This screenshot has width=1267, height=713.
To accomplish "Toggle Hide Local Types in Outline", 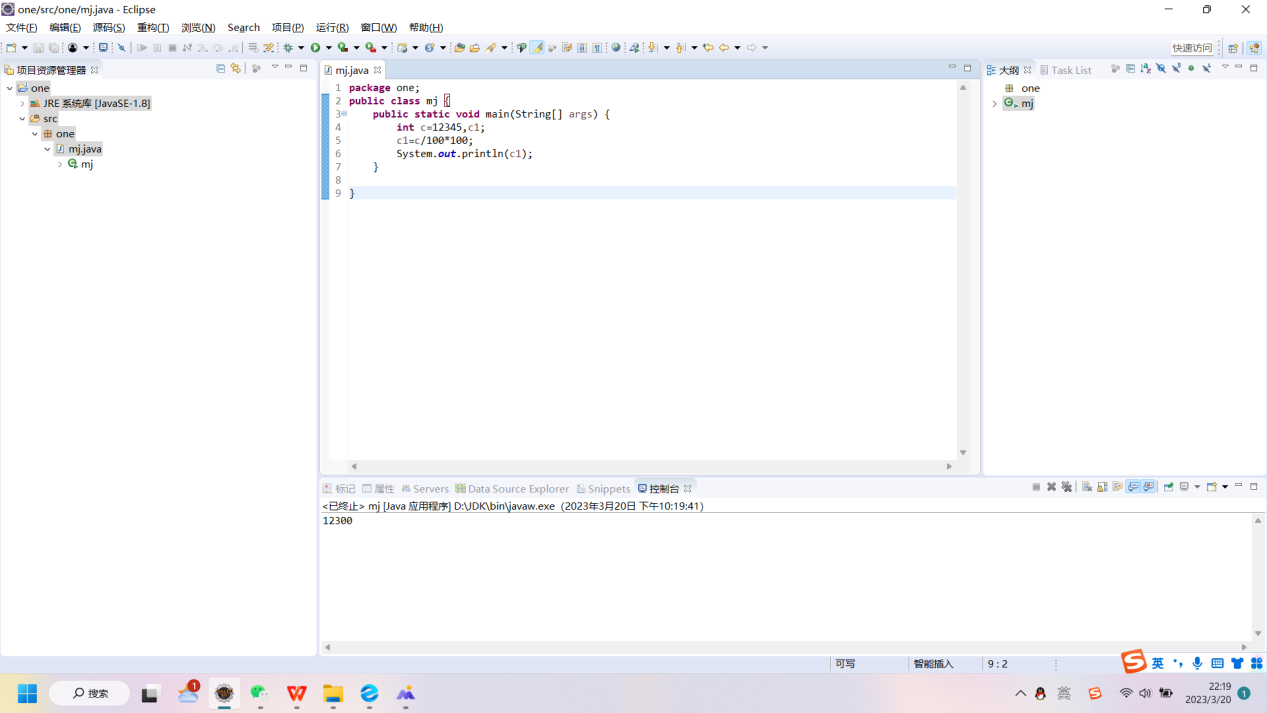I will (x=1207, y=68).
